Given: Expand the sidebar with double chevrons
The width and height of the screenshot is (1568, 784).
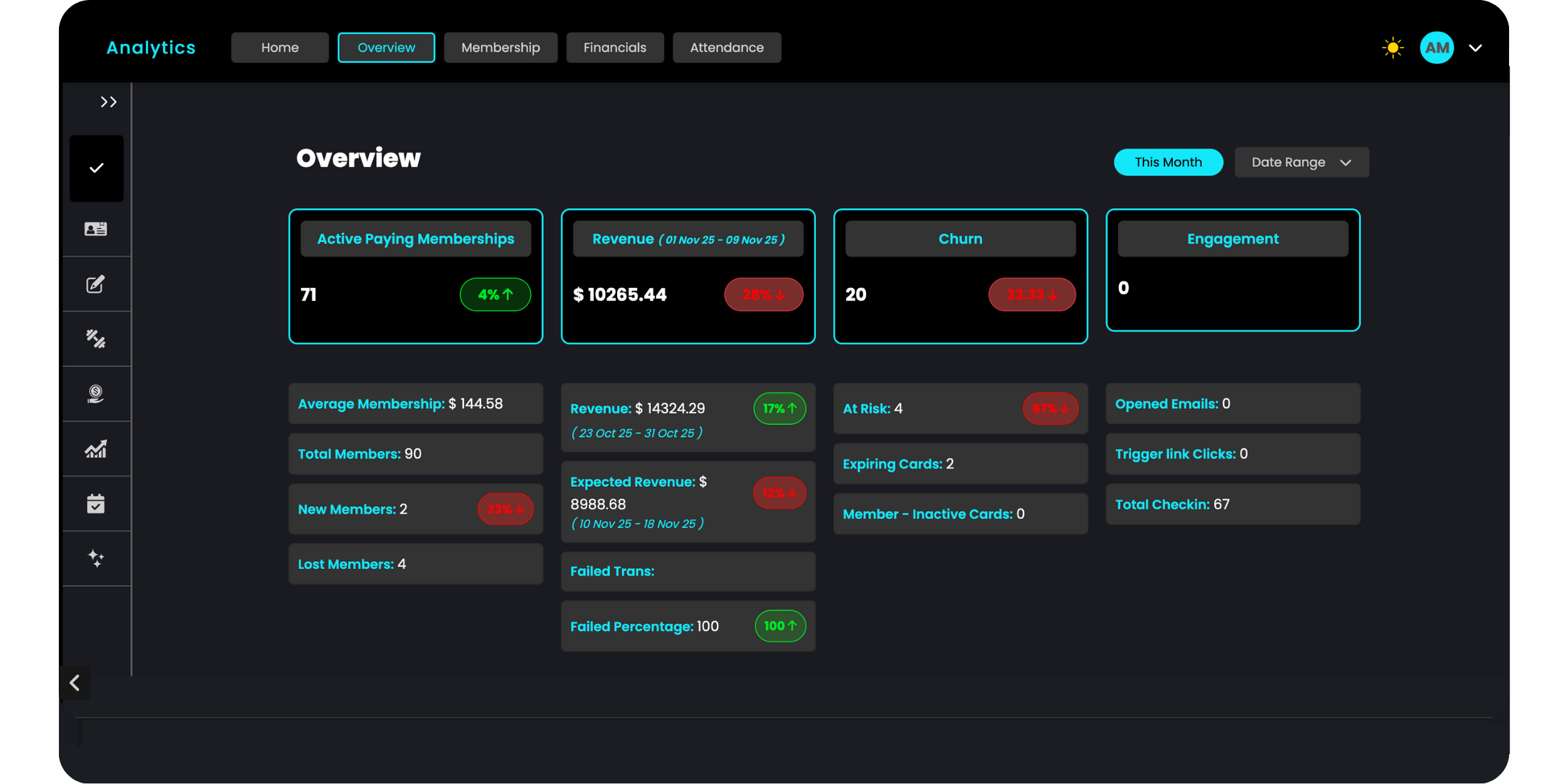Looking at the screenshot, I should (x=109, y=102).
